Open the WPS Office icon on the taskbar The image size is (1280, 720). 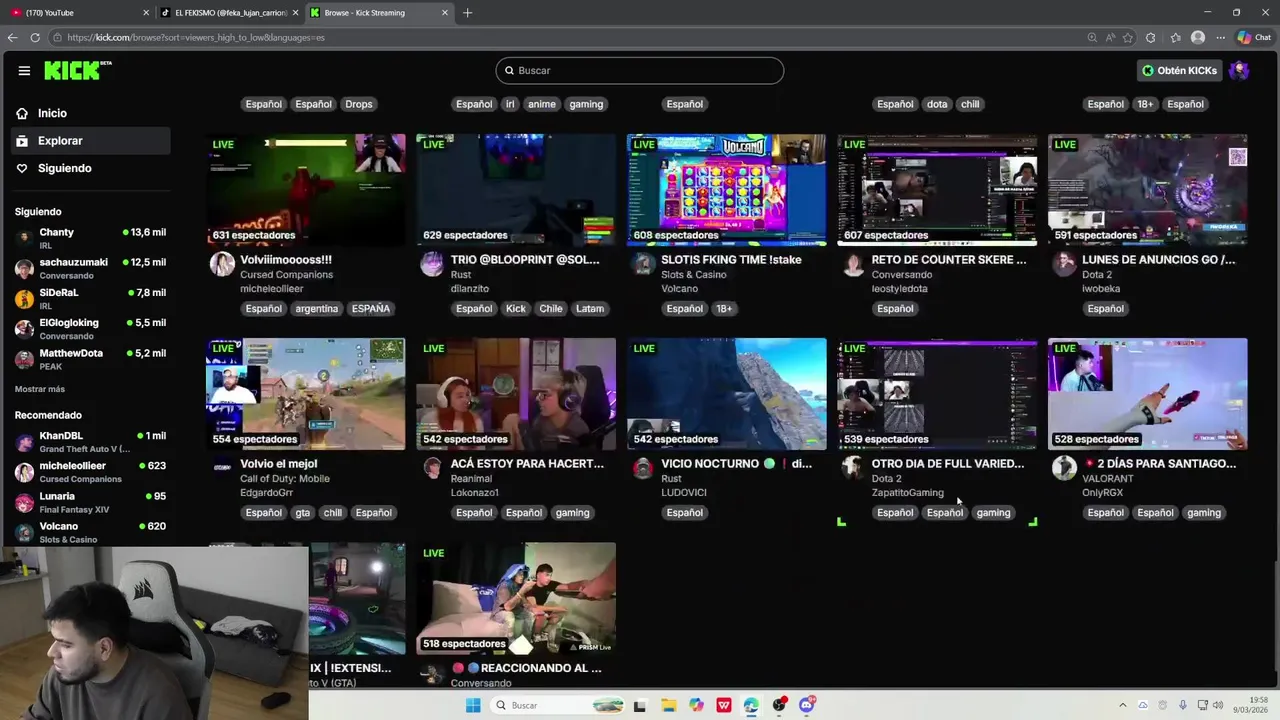point(723,705)
